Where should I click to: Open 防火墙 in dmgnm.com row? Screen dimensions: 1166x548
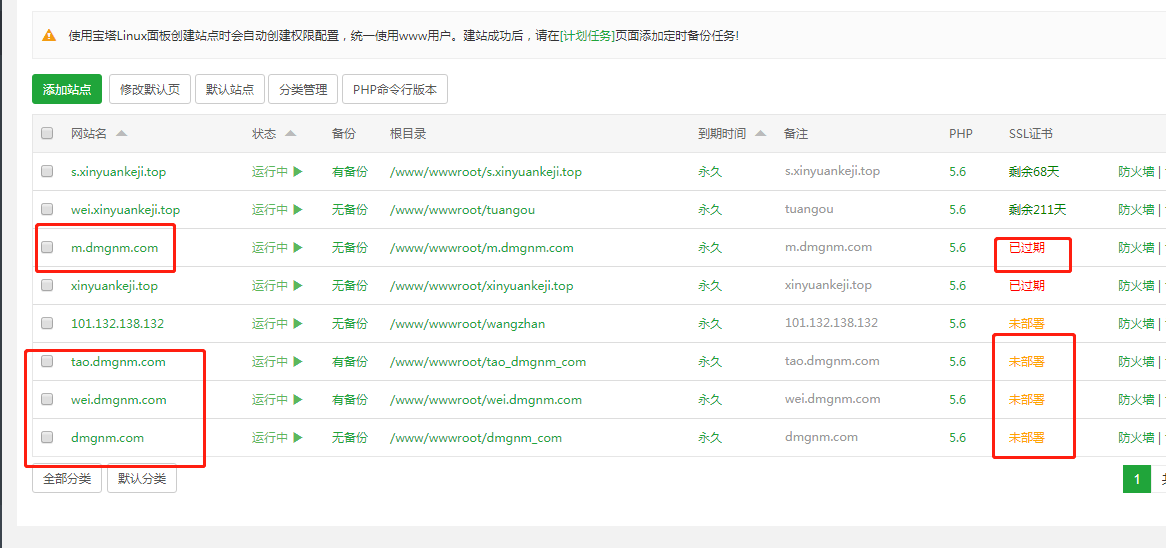[1136, 437]
